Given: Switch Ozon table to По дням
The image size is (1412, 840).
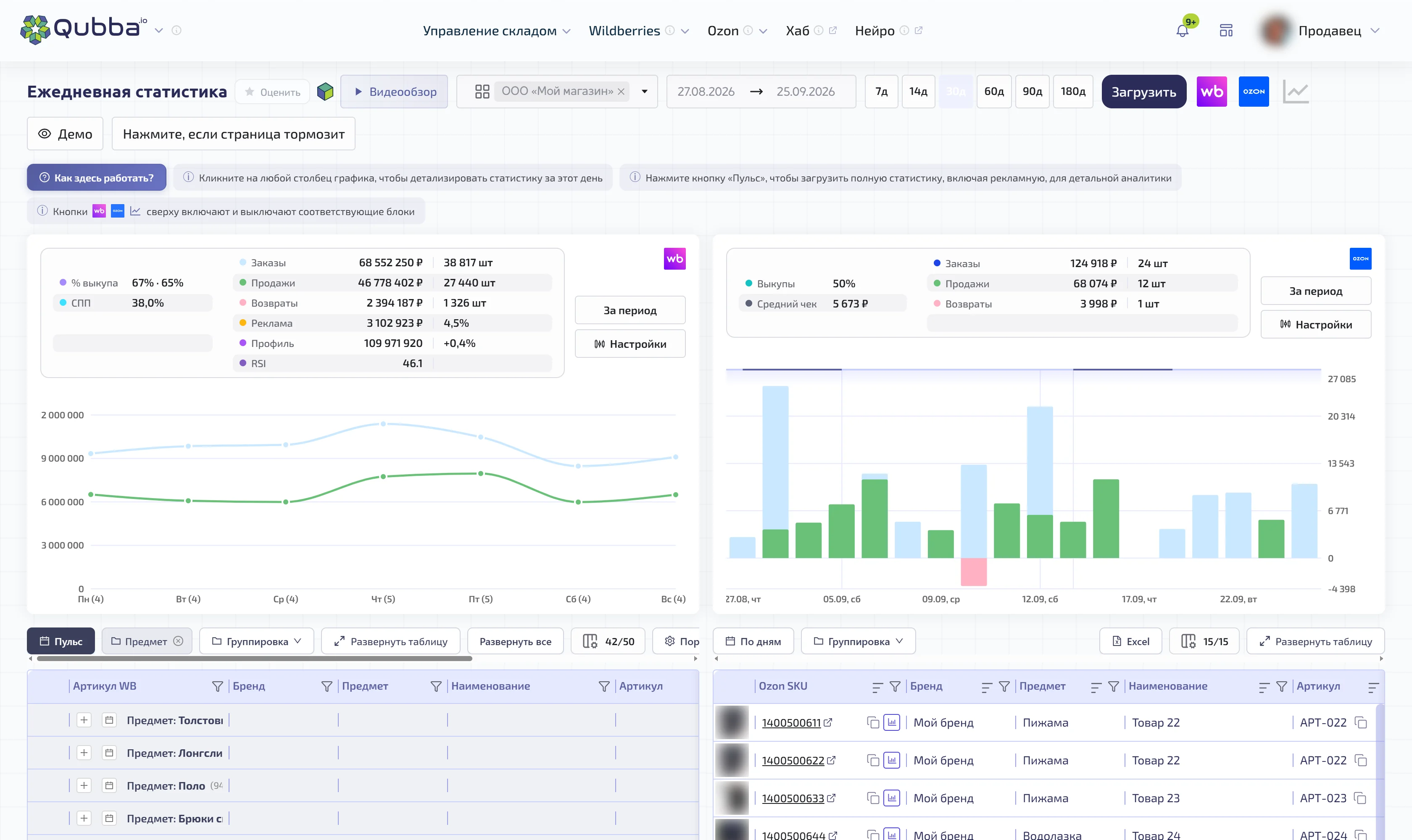Looking at the screenshot, I should pos(753,641).
